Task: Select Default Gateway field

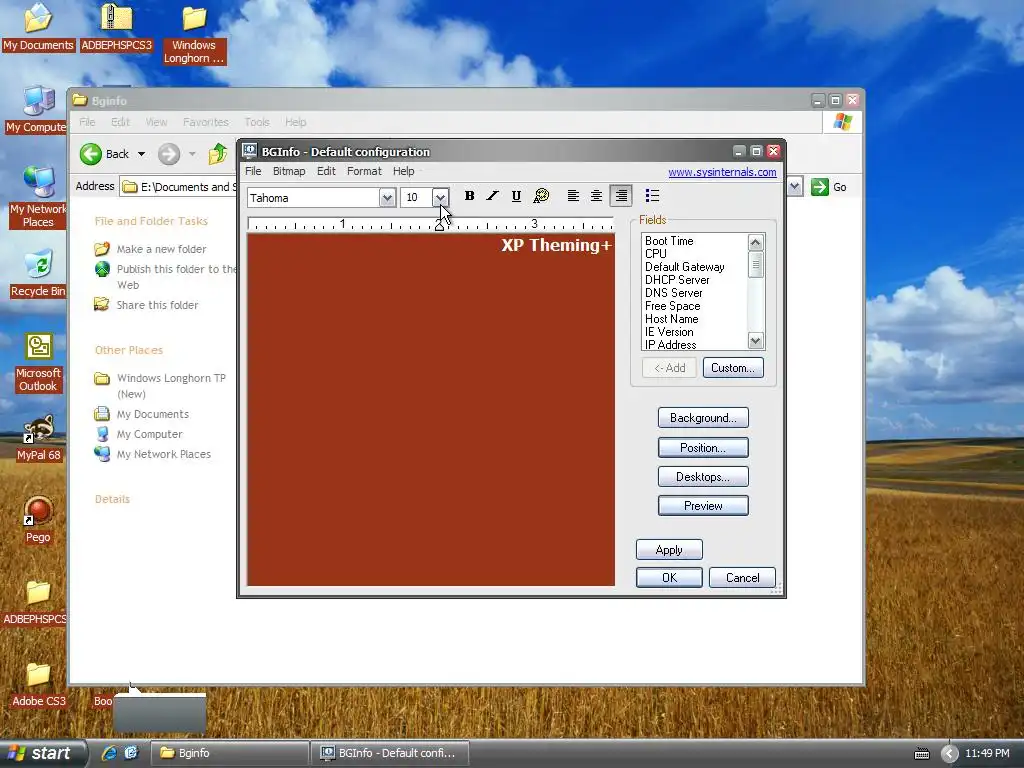Action: [684, 267]
